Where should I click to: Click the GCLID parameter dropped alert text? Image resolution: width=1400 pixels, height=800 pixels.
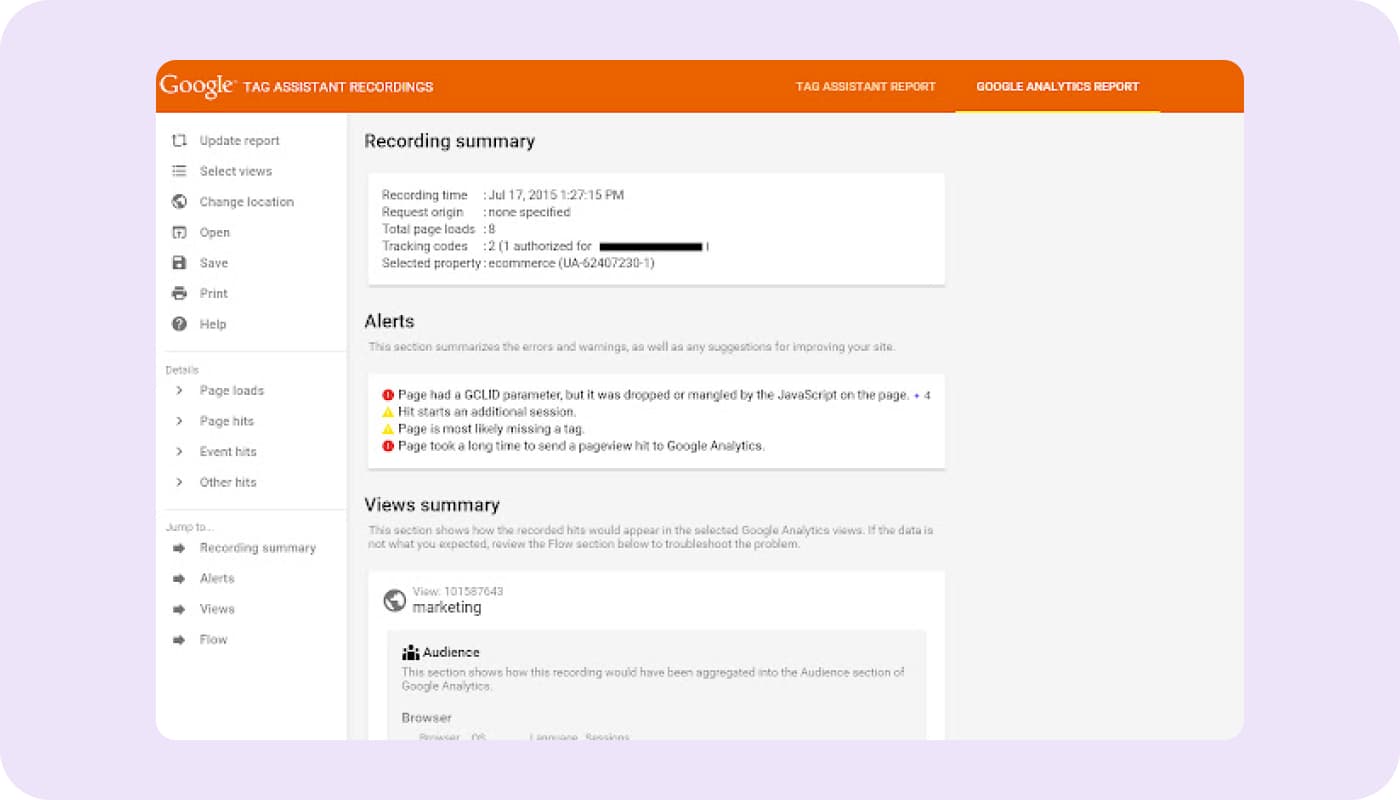pos(653,395)
